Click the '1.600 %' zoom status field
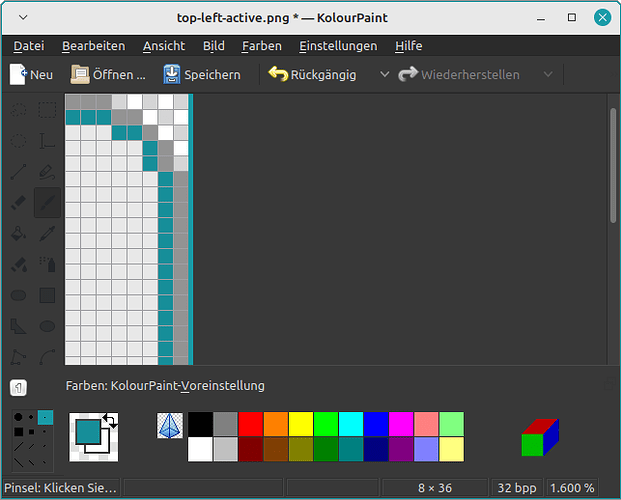Screen dimensions: 621x500 pyautogui.click(x=572, y=488)
